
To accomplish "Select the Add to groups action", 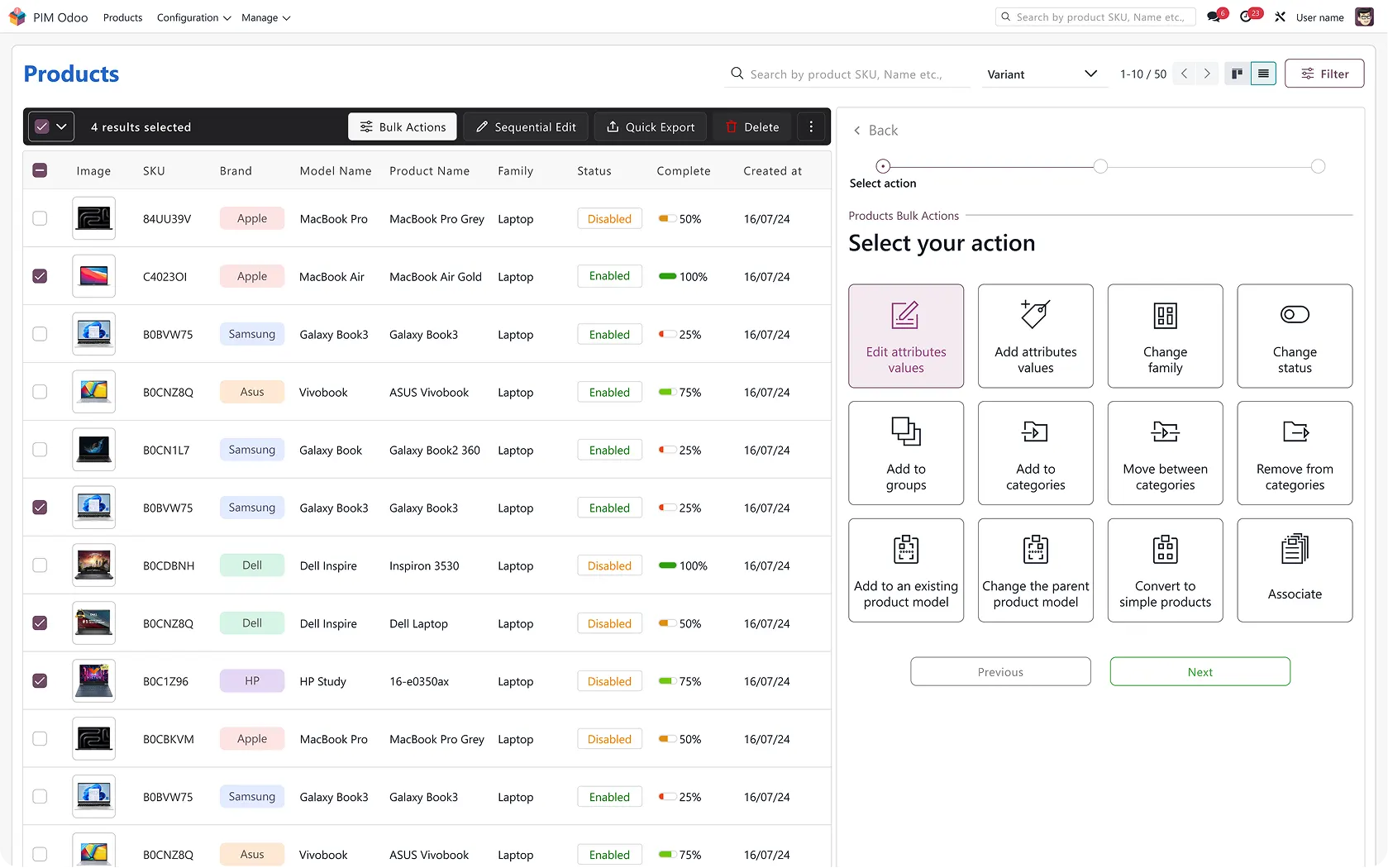I will click(x=905, y=453).
